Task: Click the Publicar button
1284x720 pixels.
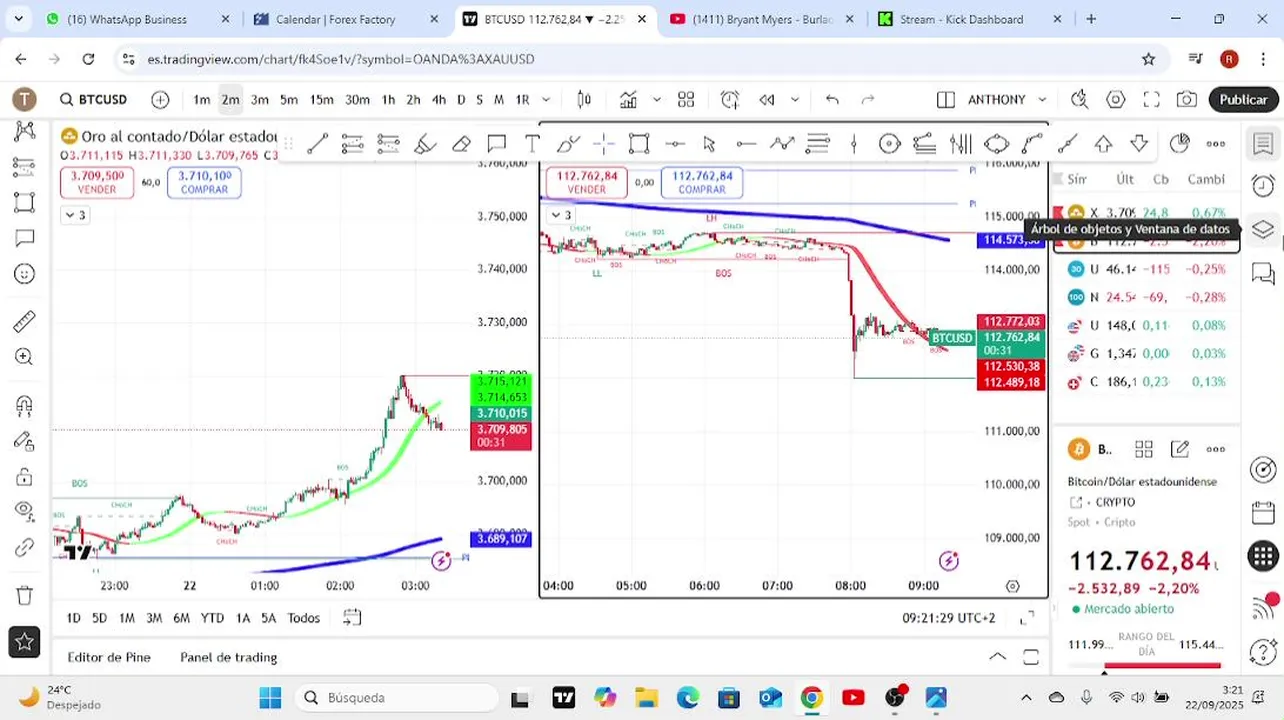Action: pos(1243,99)
